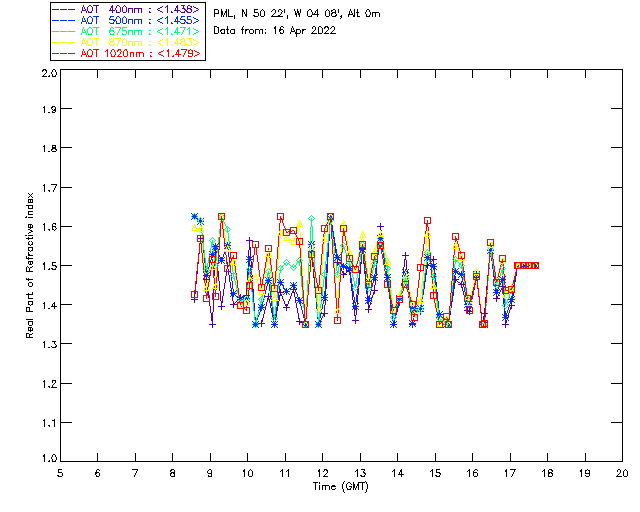Click the x-axis label 7

coord(135,473)
